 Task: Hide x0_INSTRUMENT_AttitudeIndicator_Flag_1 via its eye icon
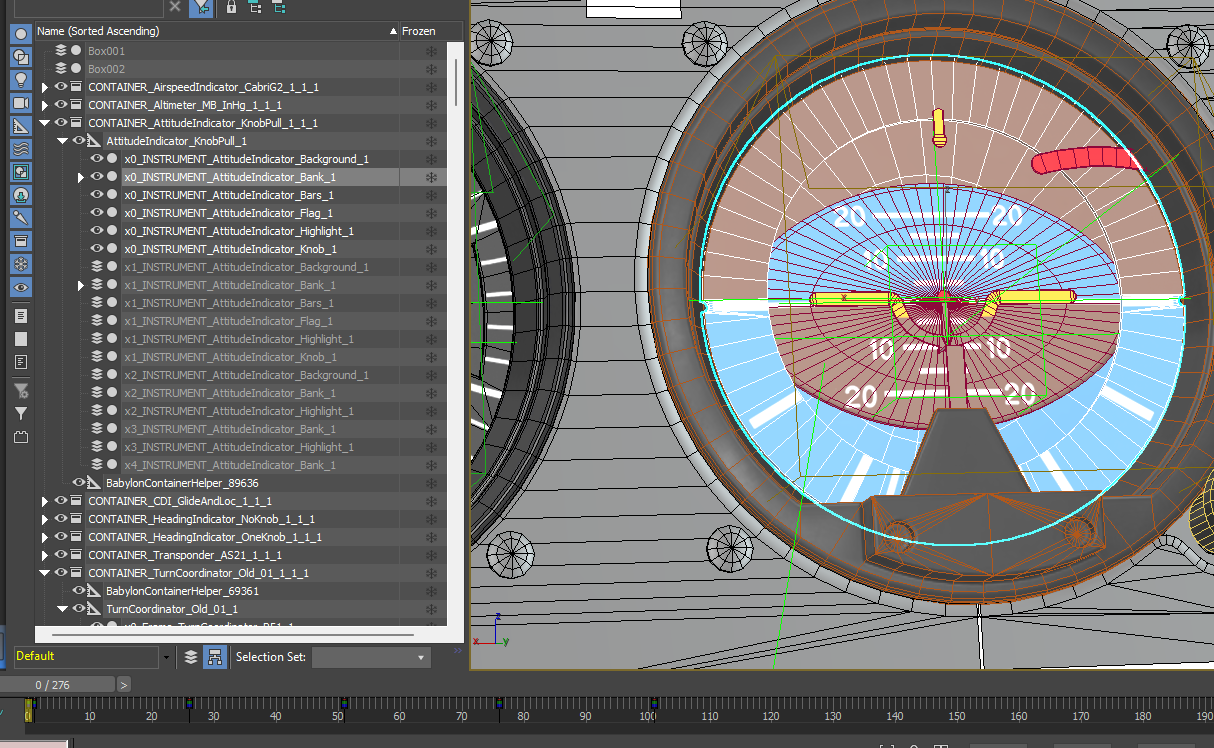click(97, 213)
